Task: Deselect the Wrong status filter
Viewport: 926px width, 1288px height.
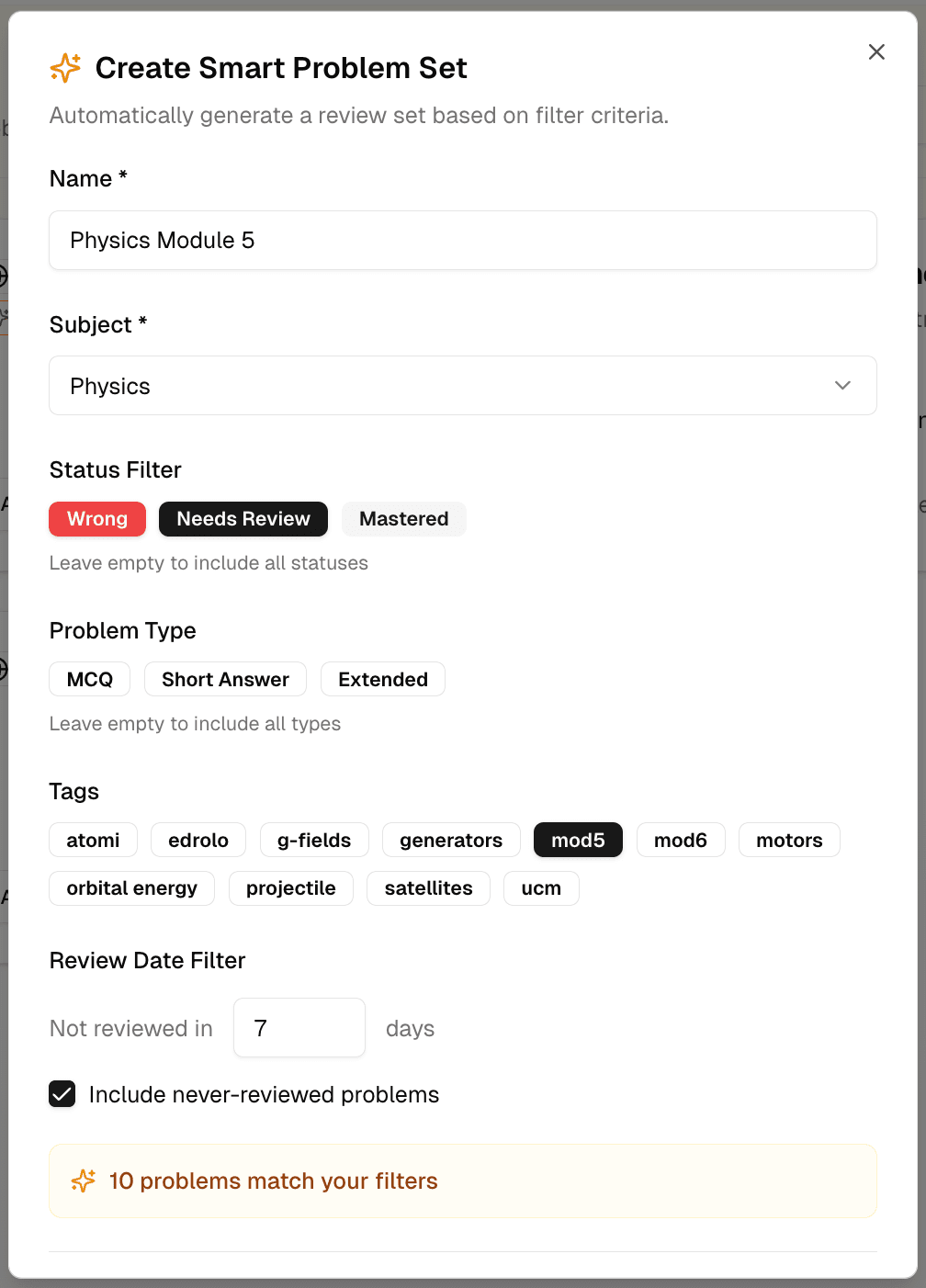Action: (96, 519)
